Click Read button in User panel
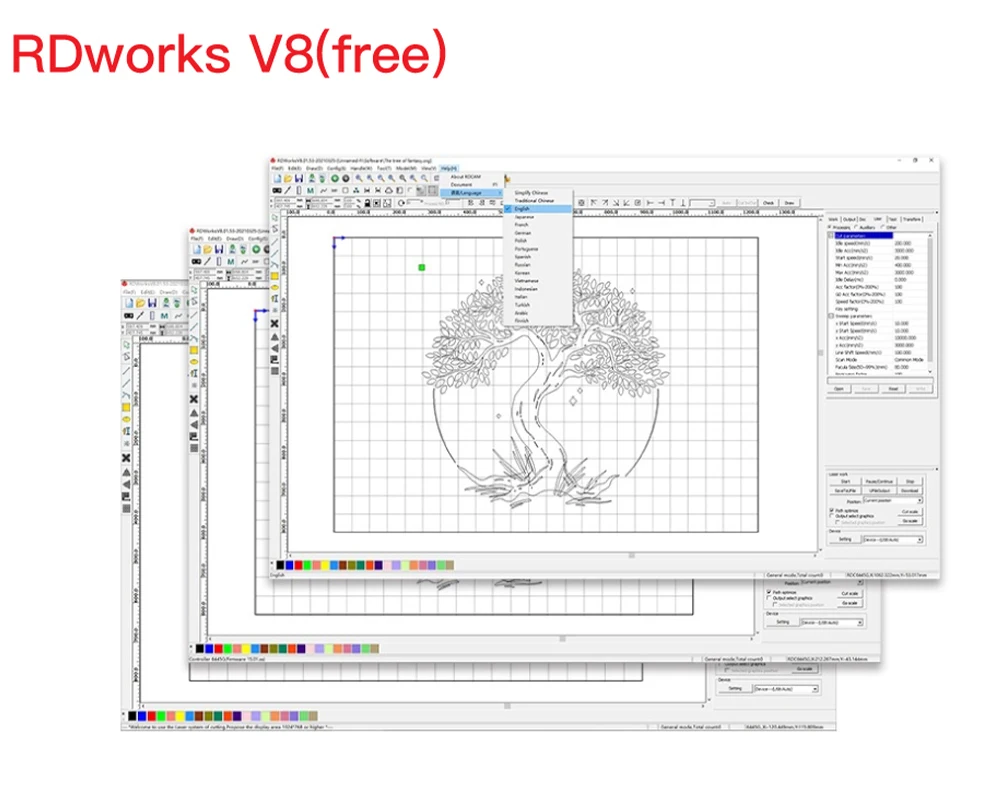This screenshot has width=1000, height=800. (893, 389)
